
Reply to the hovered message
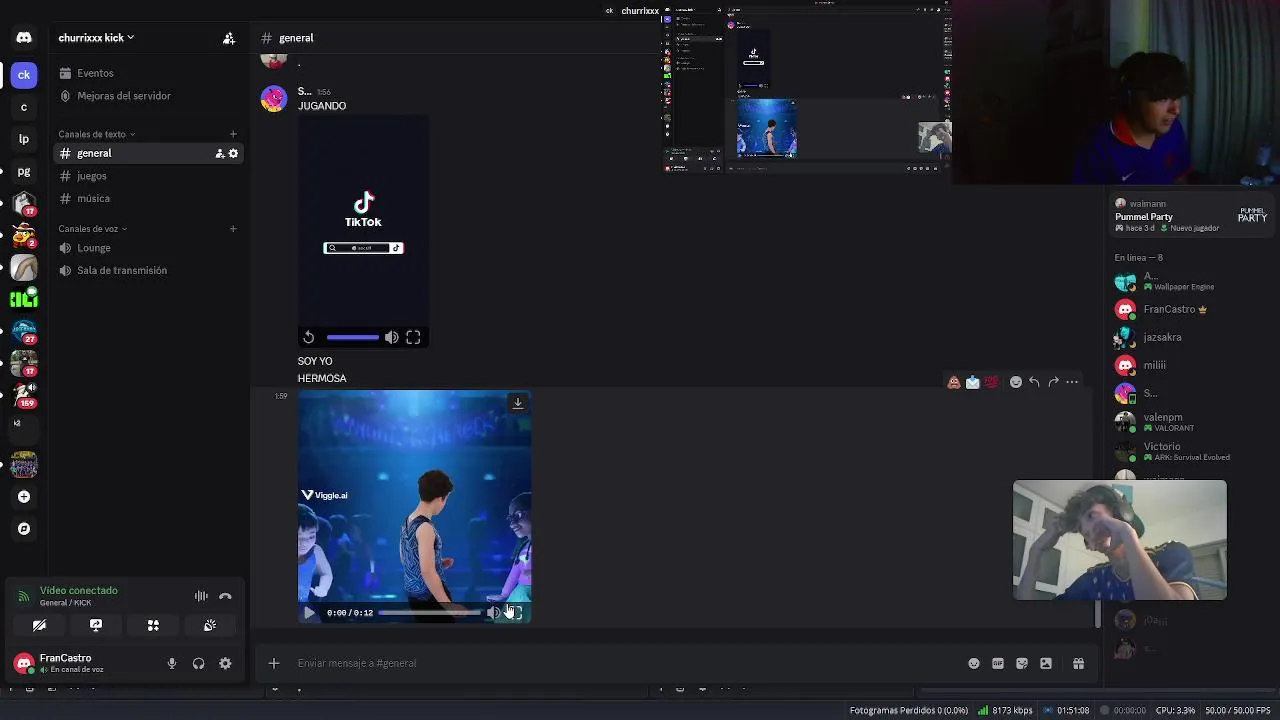pos(1035,382)
